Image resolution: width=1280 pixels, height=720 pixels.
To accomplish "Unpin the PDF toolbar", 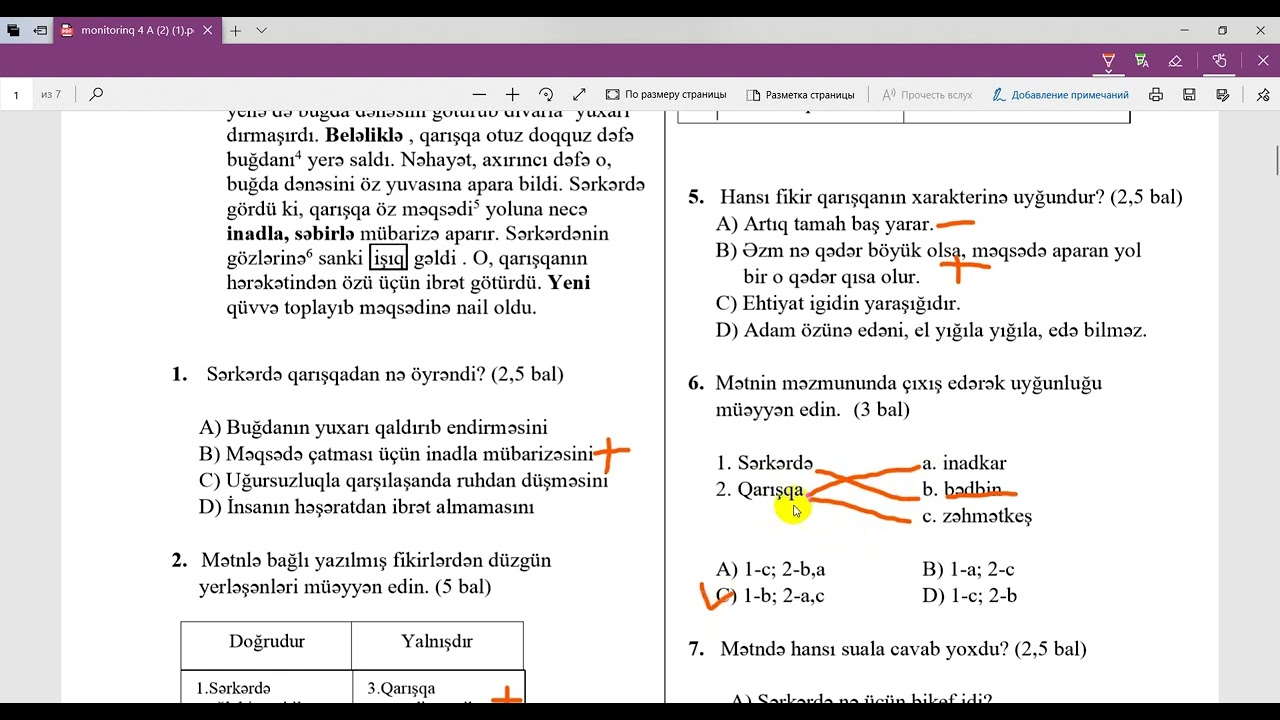I will click(1263, 94).
